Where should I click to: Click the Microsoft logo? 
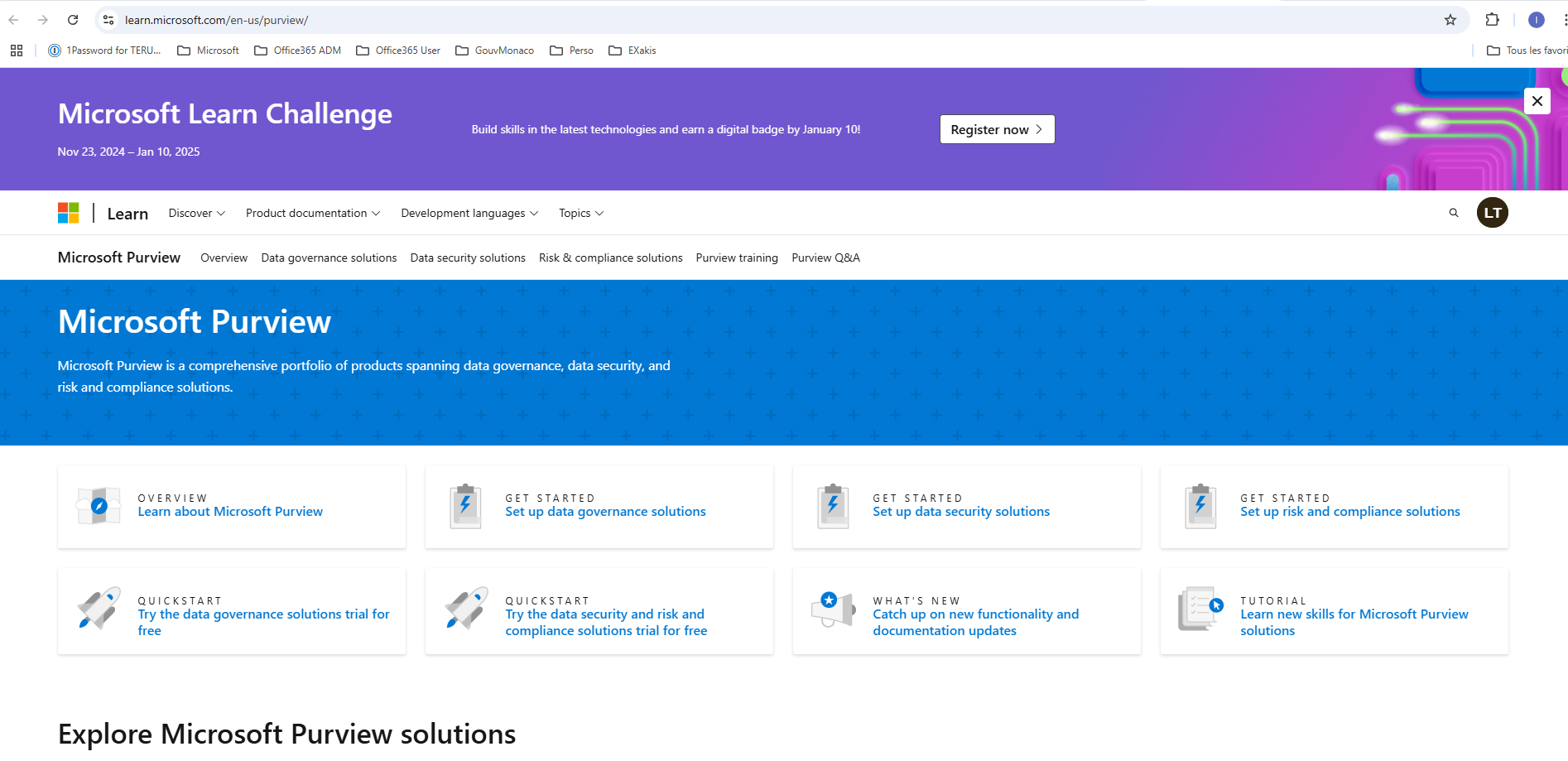pos(69,213)
